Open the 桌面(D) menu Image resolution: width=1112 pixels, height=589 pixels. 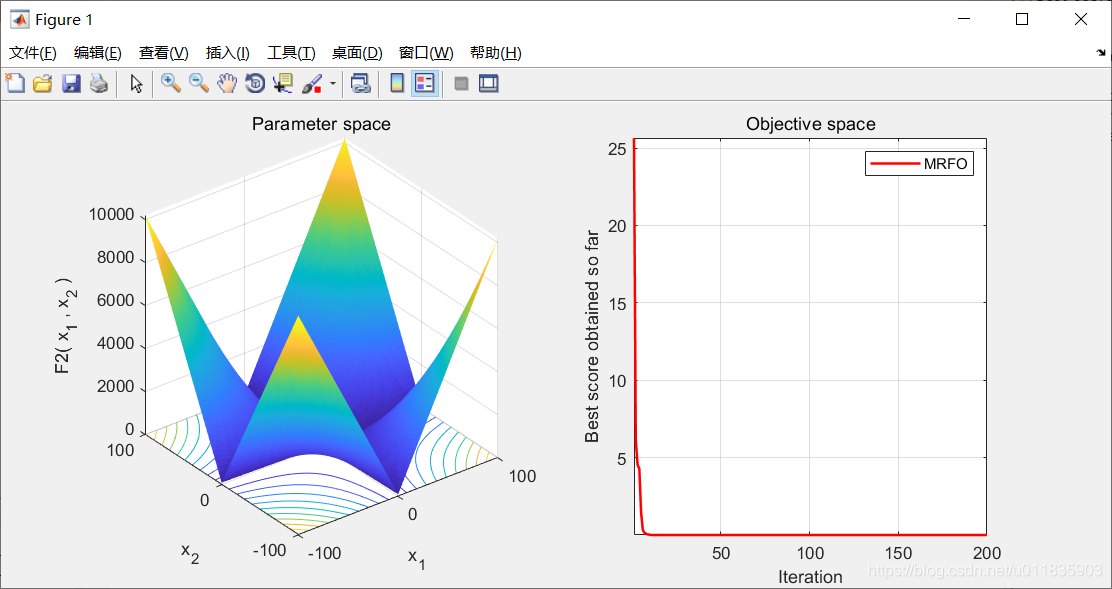click(x=357, y=53)
